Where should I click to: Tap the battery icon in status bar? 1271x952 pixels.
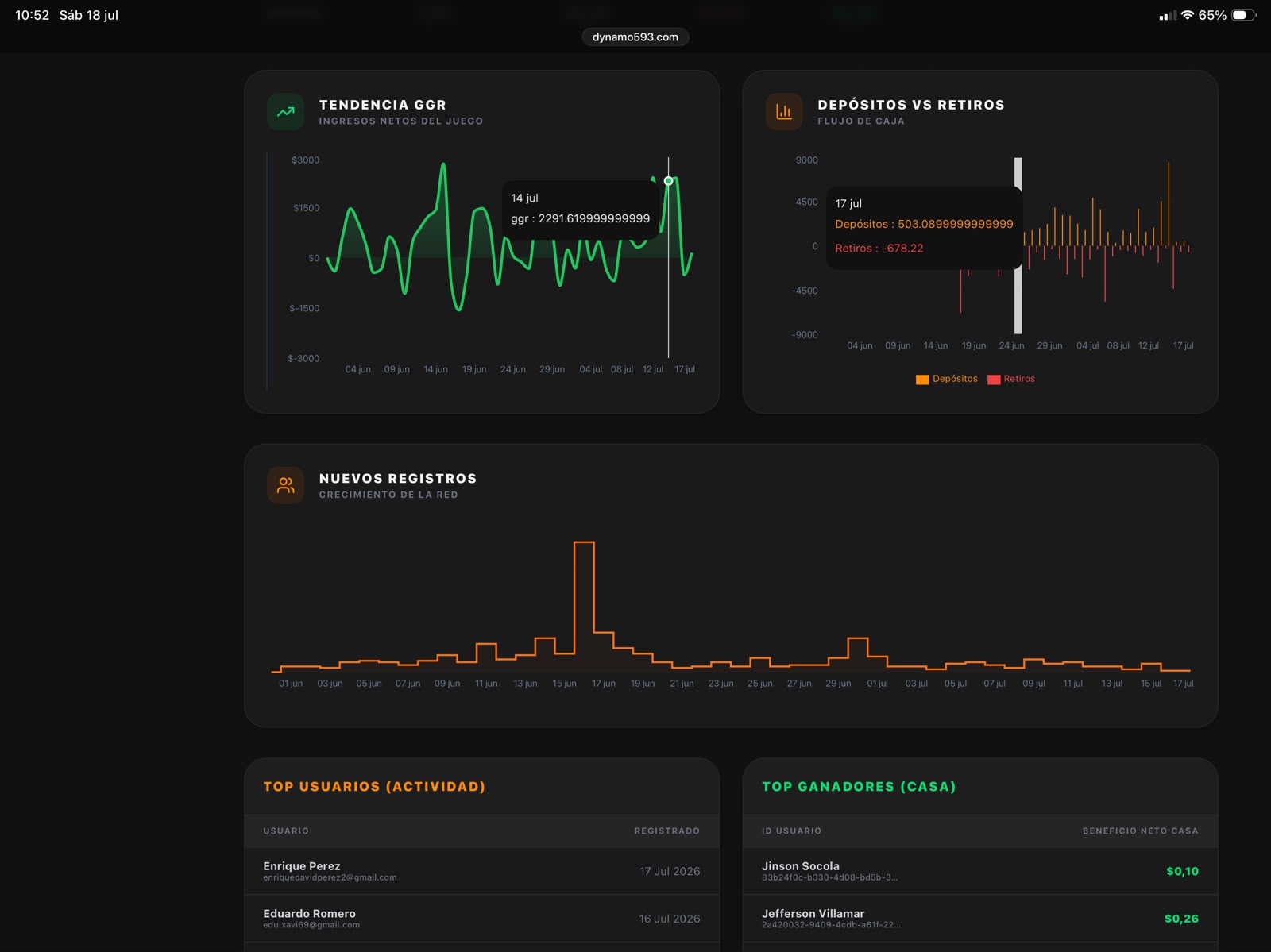(x=1244, y=15)
